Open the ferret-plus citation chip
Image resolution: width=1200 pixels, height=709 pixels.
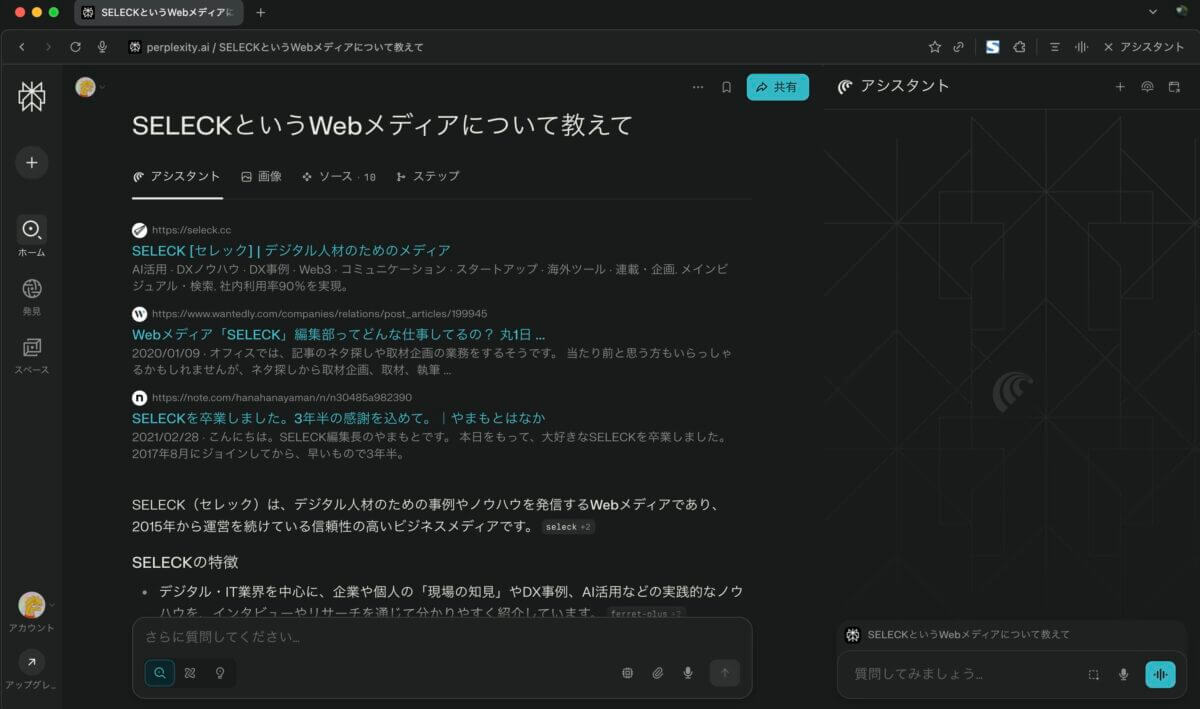click(646, 613)
